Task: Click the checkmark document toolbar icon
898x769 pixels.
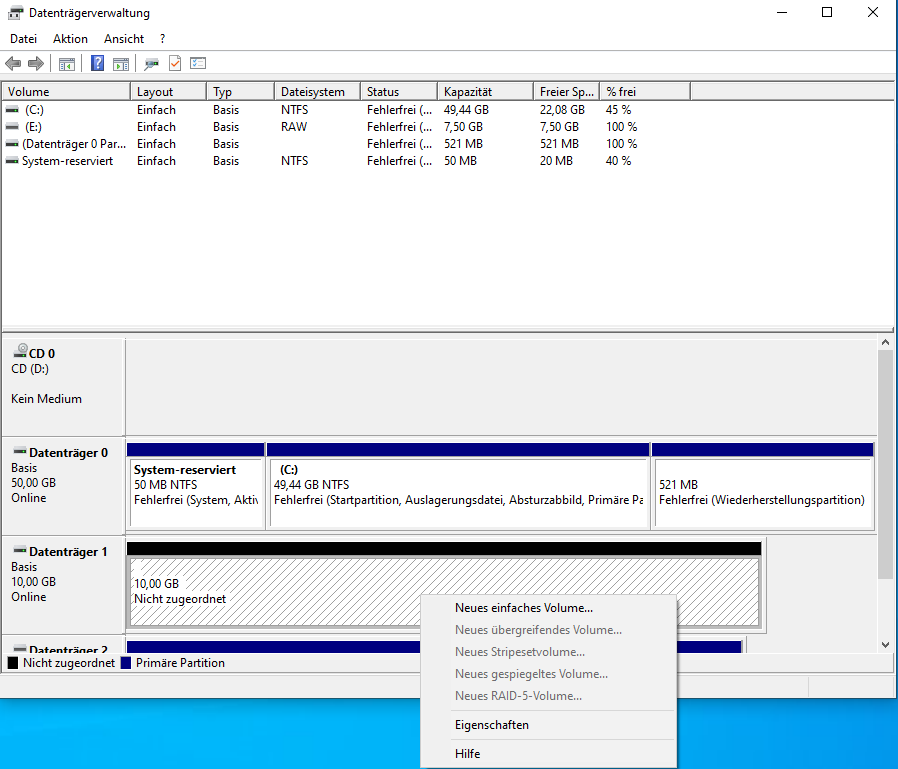Action: 175,64
